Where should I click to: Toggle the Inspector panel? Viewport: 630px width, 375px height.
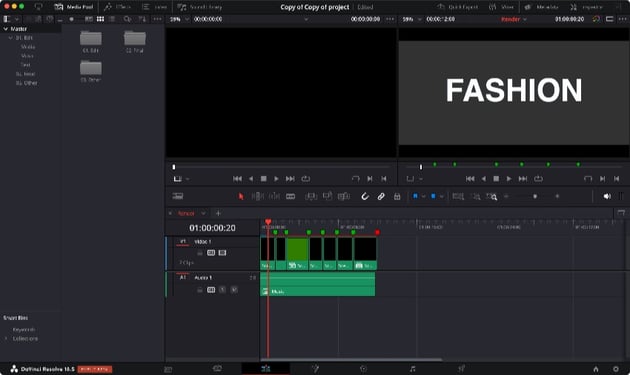(x=587, y=7)
